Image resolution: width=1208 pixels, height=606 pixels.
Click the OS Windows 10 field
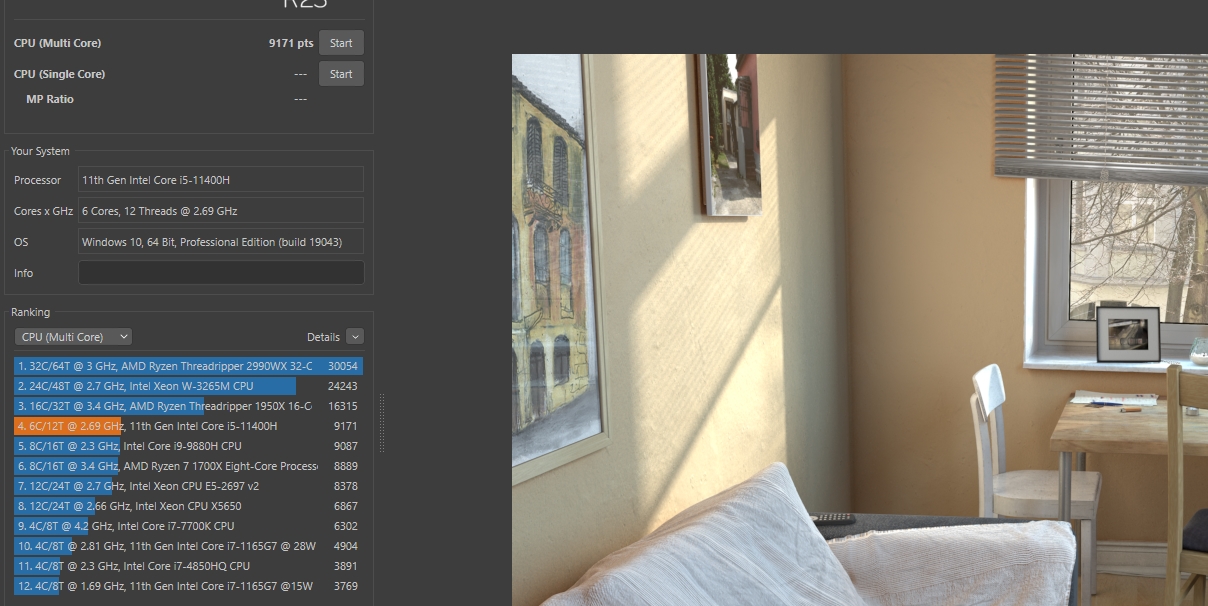[221, 242]
